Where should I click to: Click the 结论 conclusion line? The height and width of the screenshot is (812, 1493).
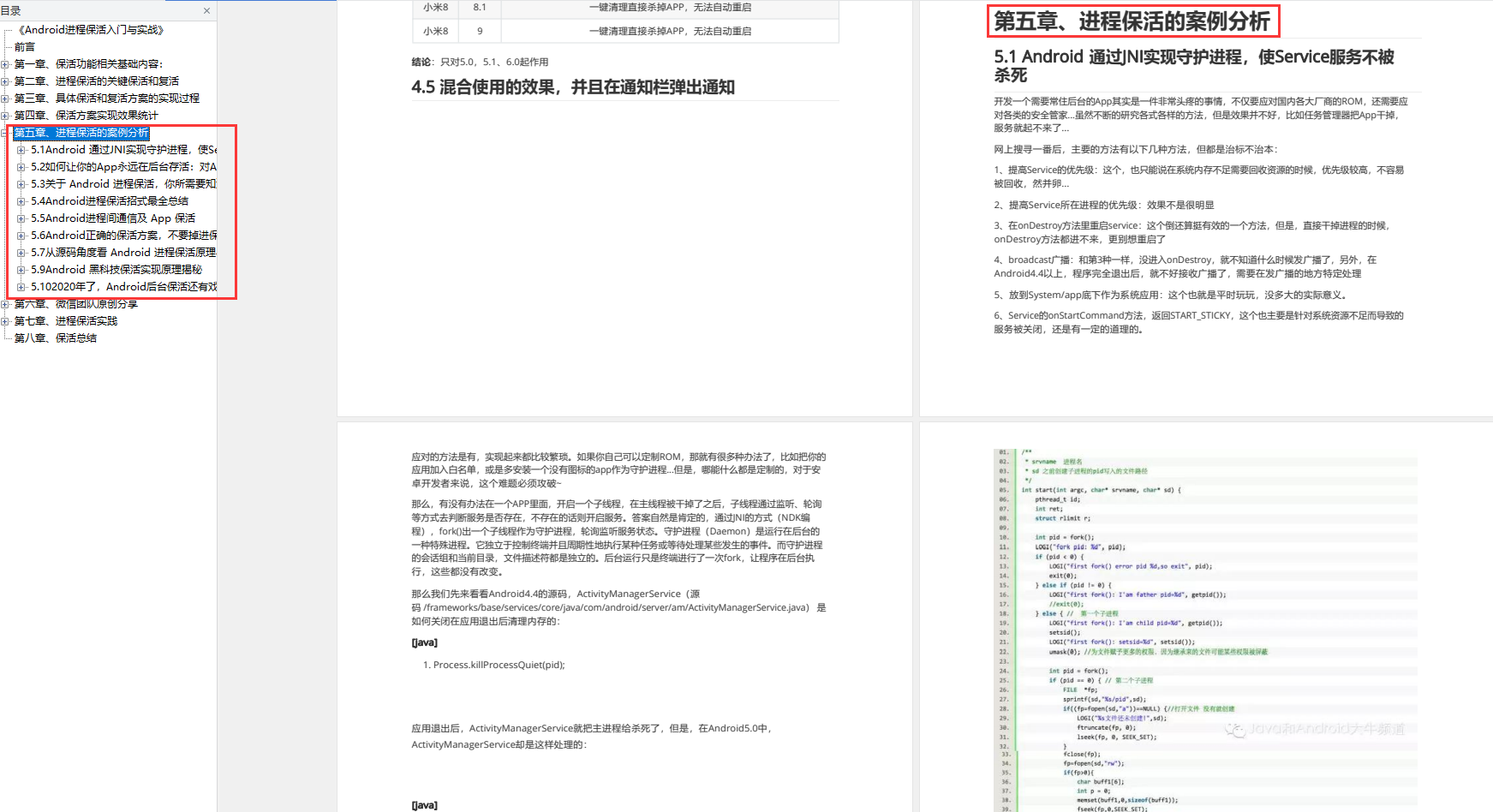[x=480, y=63]
